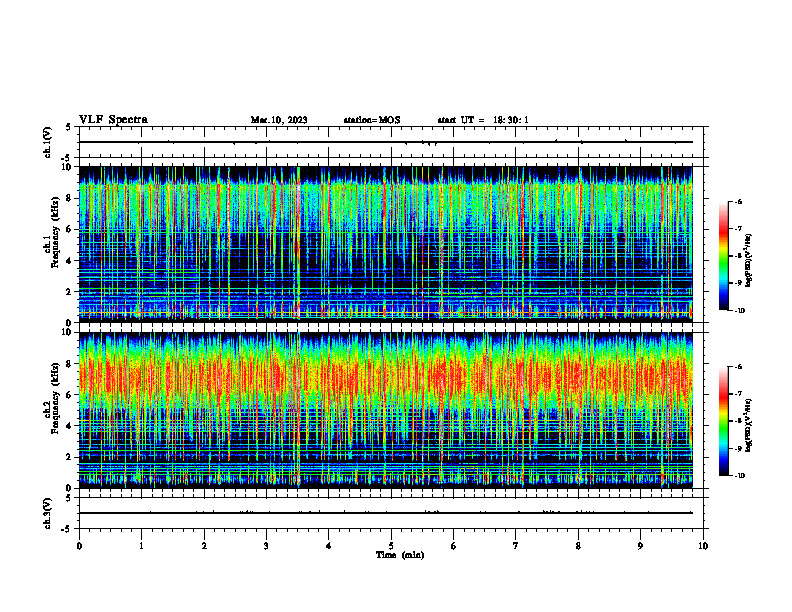Click the "2" kHz tick on ch.2 spectrogram
The width and height of the screenshot is (792, 612).
click(70, 457)
